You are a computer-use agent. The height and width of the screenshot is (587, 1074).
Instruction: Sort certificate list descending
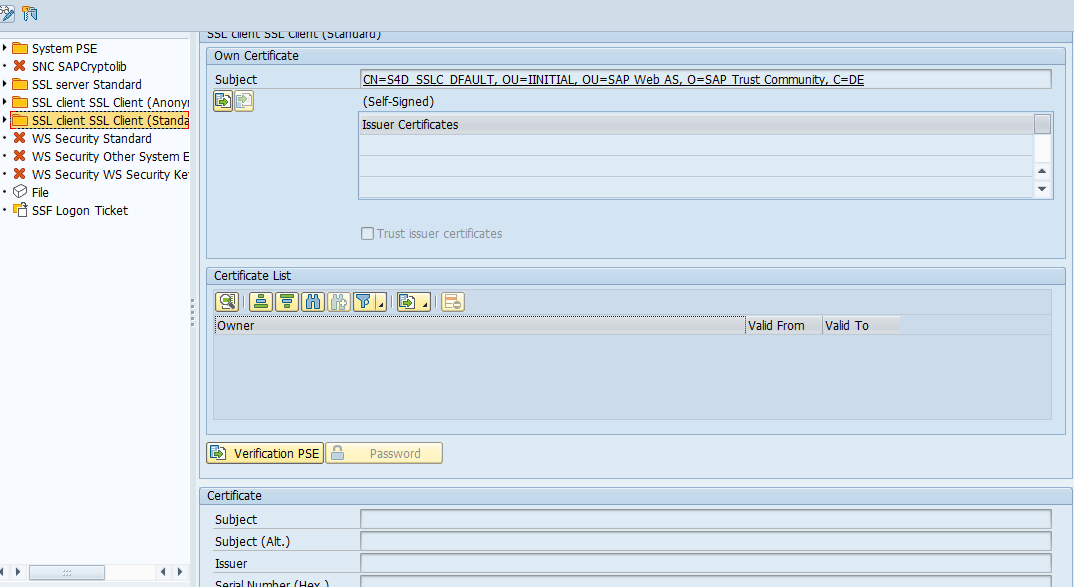[287, 301]
